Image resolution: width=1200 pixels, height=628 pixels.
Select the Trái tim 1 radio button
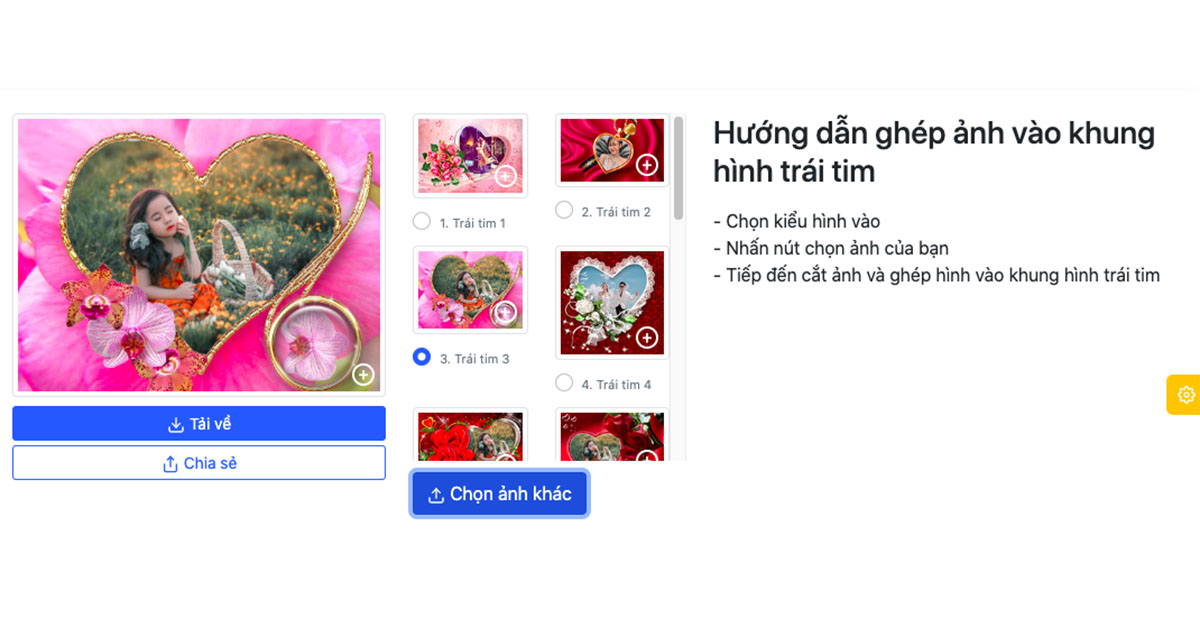(422, 222)
